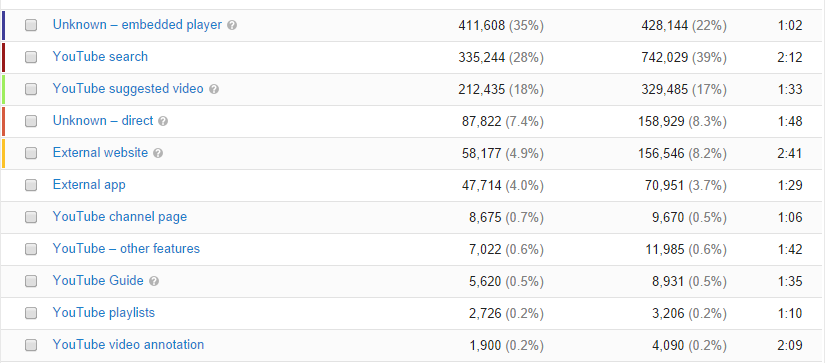Viewport: 825px width, 363px height.
Task: Select the YouTube playlists row checkbox
Action: point(31,314)
